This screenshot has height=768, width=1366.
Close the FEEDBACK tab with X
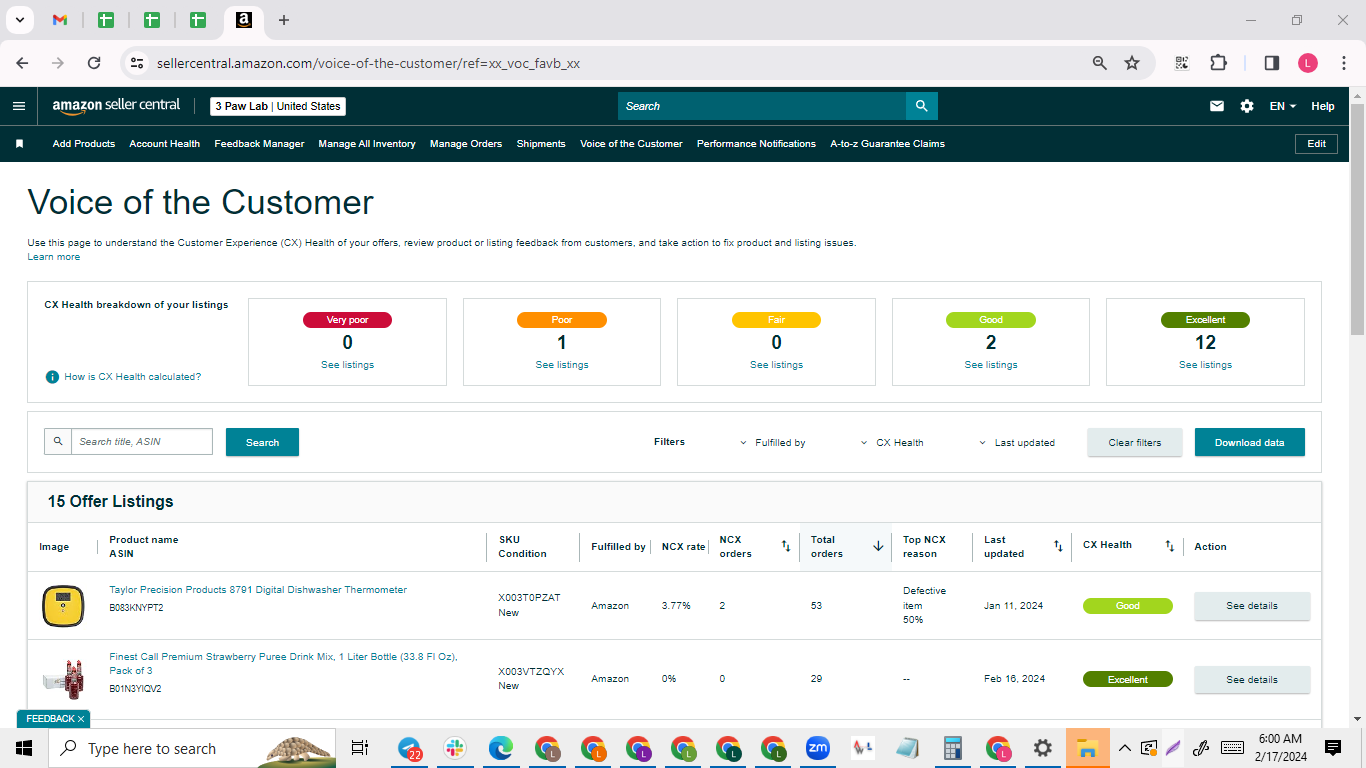tap(81, 719)
